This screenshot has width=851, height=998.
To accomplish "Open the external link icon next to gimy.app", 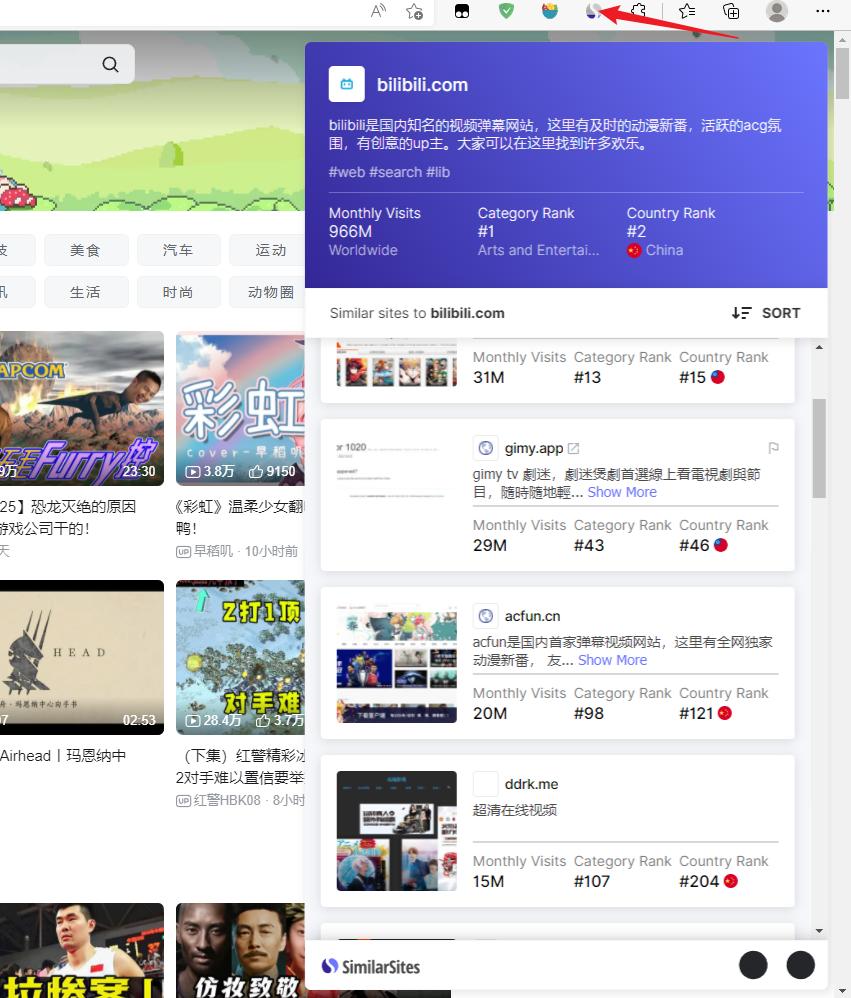I will click(572, 447).
